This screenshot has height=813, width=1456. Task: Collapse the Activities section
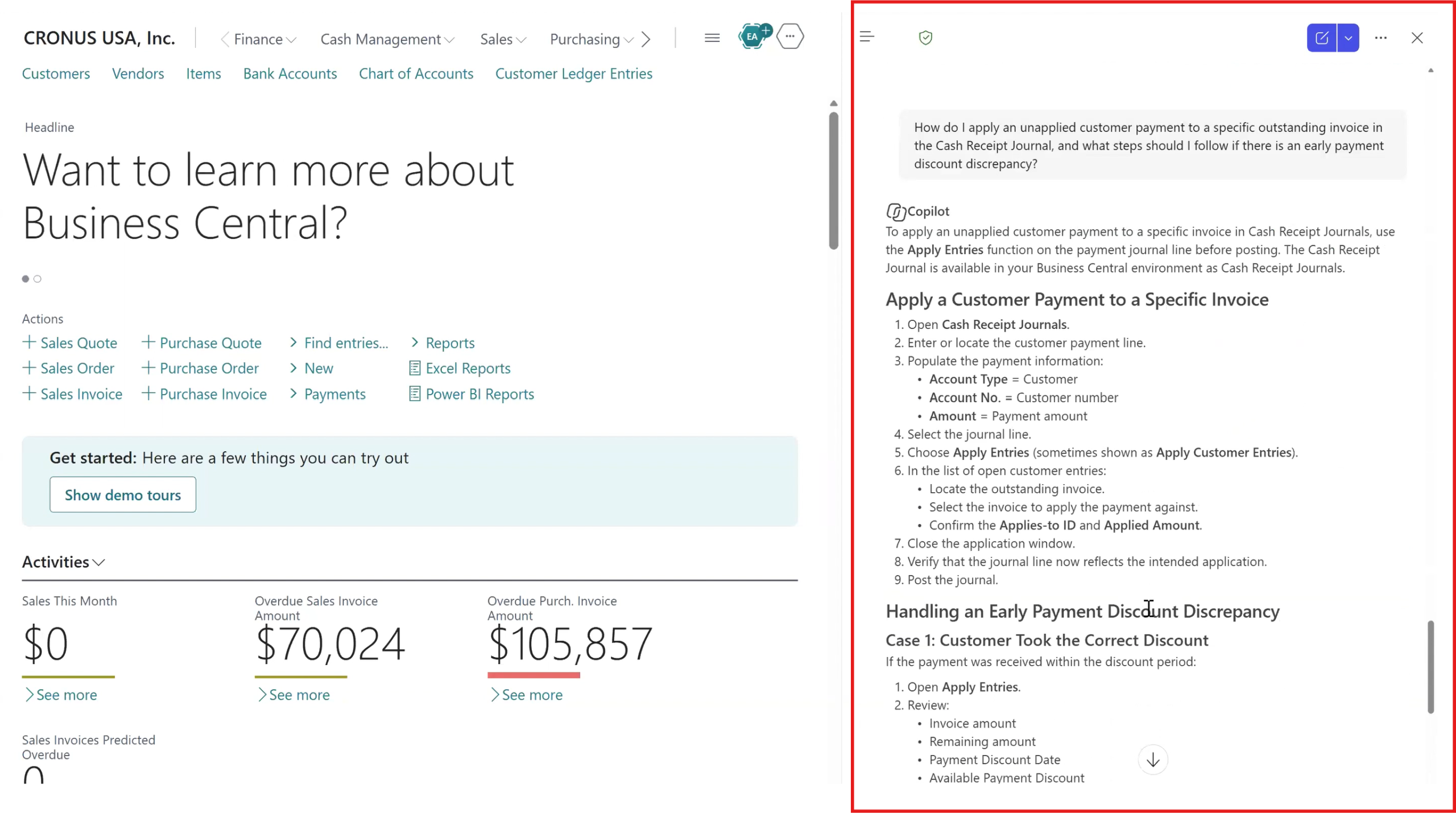coord(63,562)
